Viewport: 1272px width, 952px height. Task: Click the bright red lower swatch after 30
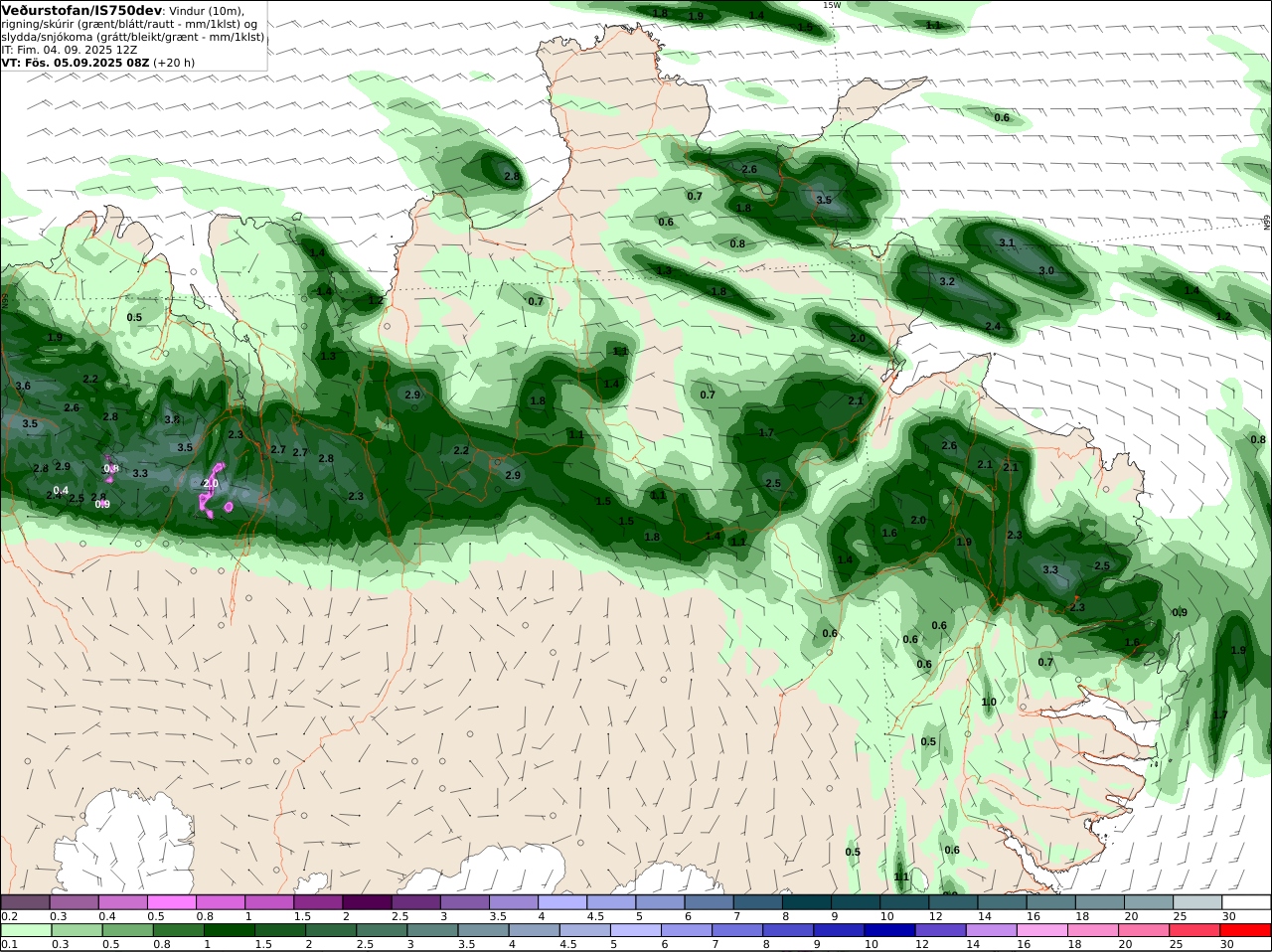point(1247,930)
